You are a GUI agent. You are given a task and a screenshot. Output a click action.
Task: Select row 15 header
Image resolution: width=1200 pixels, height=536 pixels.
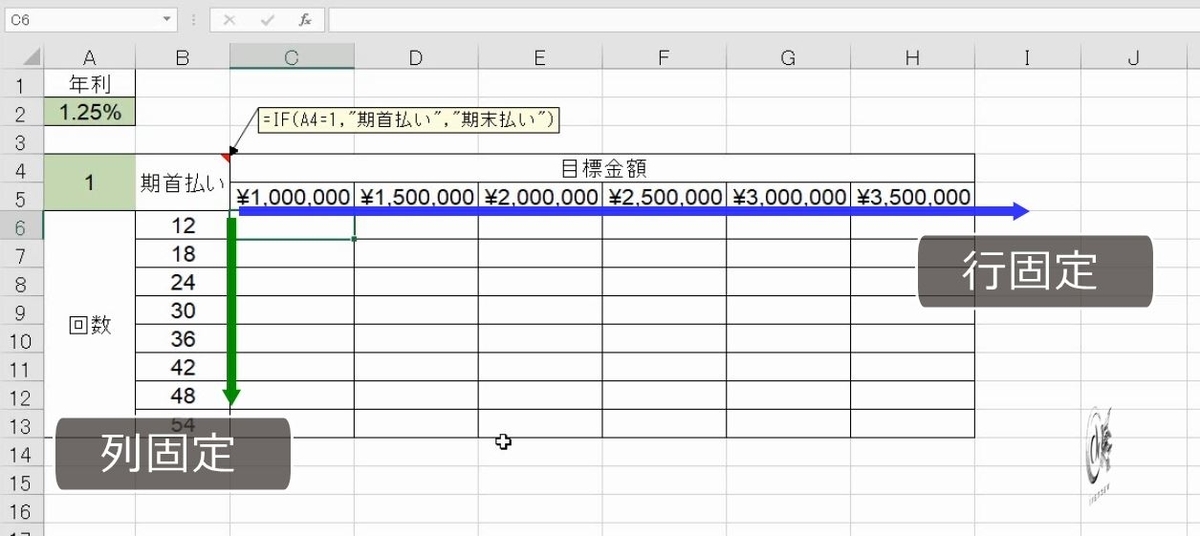point(22,482)
